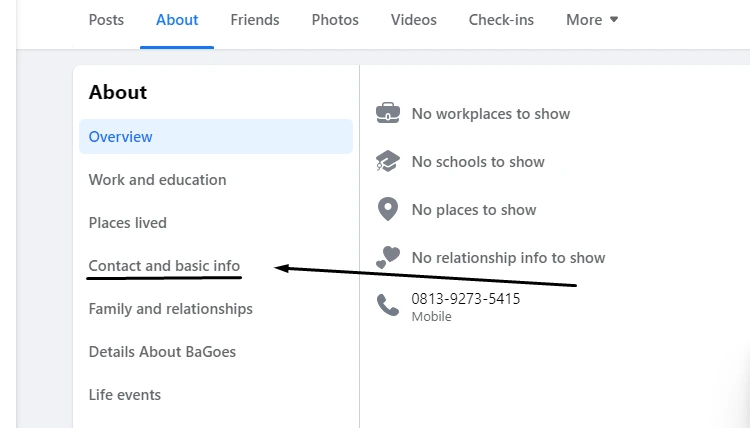Open Contact and basic info
750x428 pixels.
pos(164,266)
